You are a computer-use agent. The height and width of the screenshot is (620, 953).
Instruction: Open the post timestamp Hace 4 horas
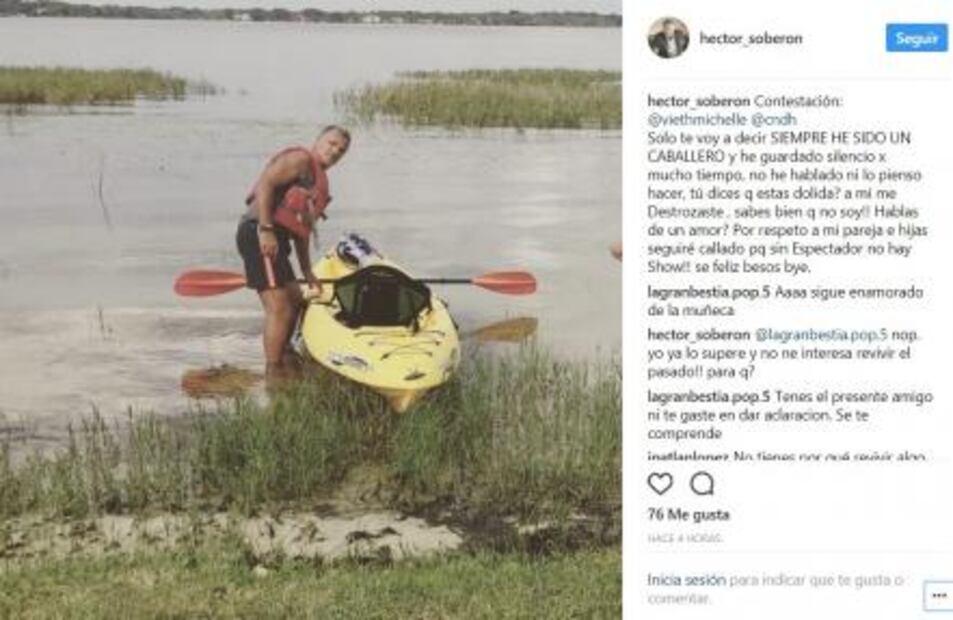pos(685,539)
